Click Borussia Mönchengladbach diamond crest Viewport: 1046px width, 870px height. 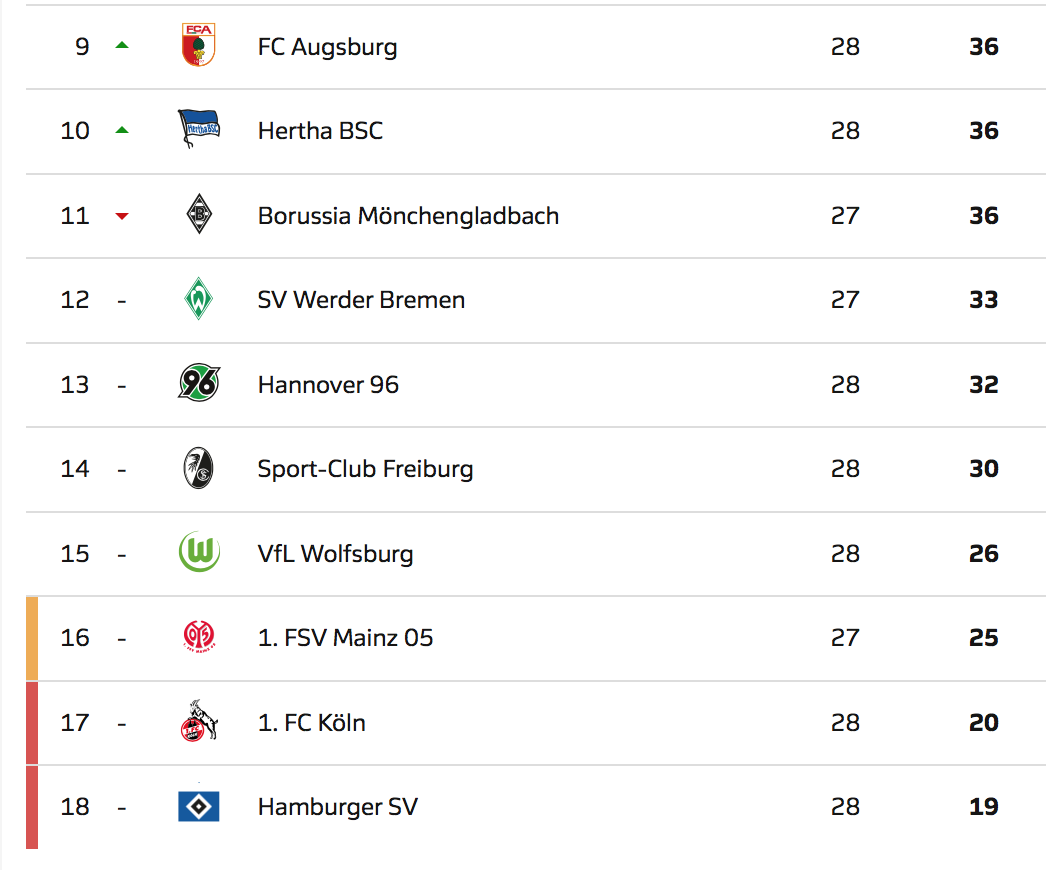click(x=199, y=215)
